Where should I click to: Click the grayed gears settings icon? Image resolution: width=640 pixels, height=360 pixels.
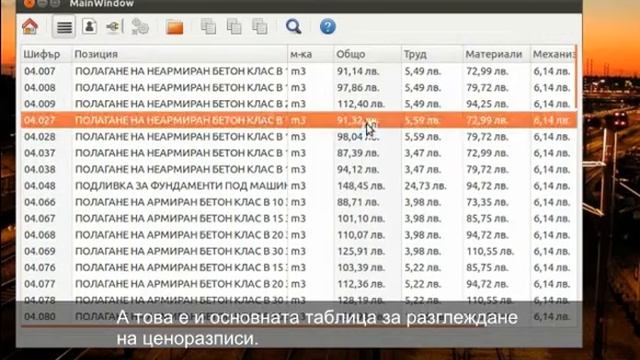tap(140, 27)
